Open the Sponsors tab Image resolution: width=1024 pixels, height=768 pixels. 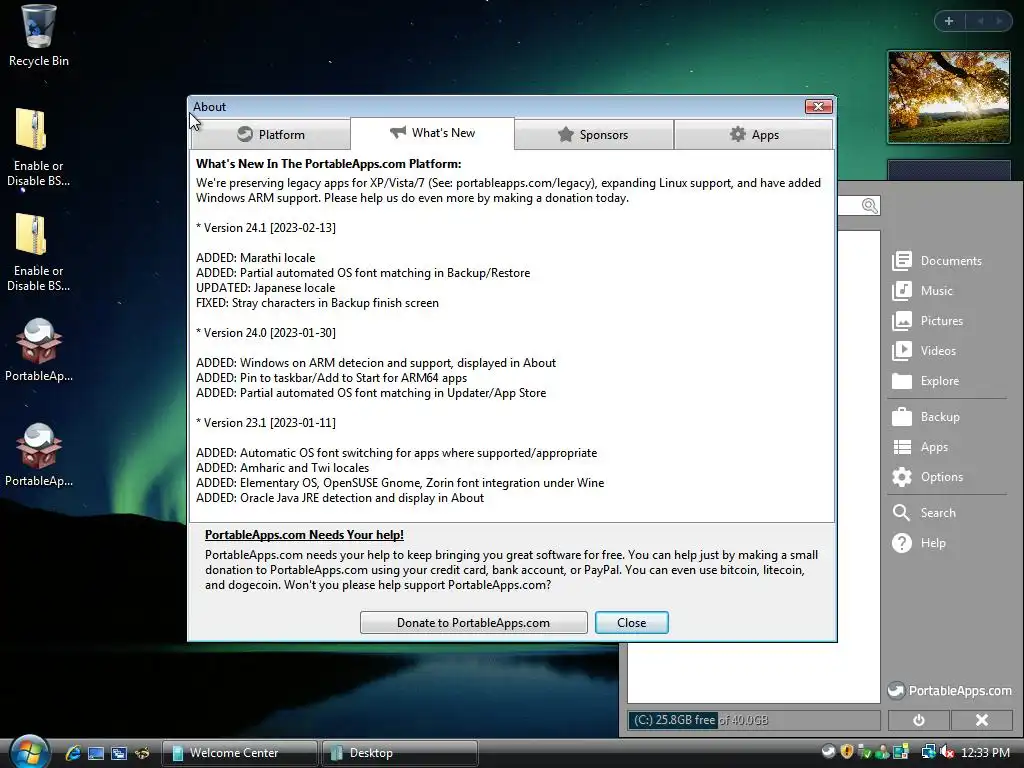(594, 135)
